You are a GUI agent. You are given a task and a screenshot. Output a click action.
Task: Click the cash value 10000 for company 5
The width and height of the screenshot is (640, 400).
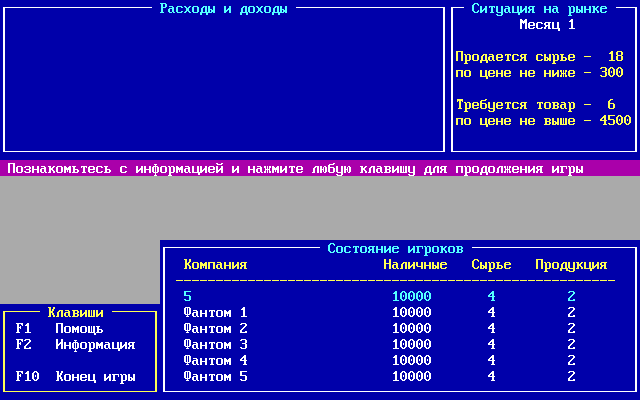click(411, 296)
